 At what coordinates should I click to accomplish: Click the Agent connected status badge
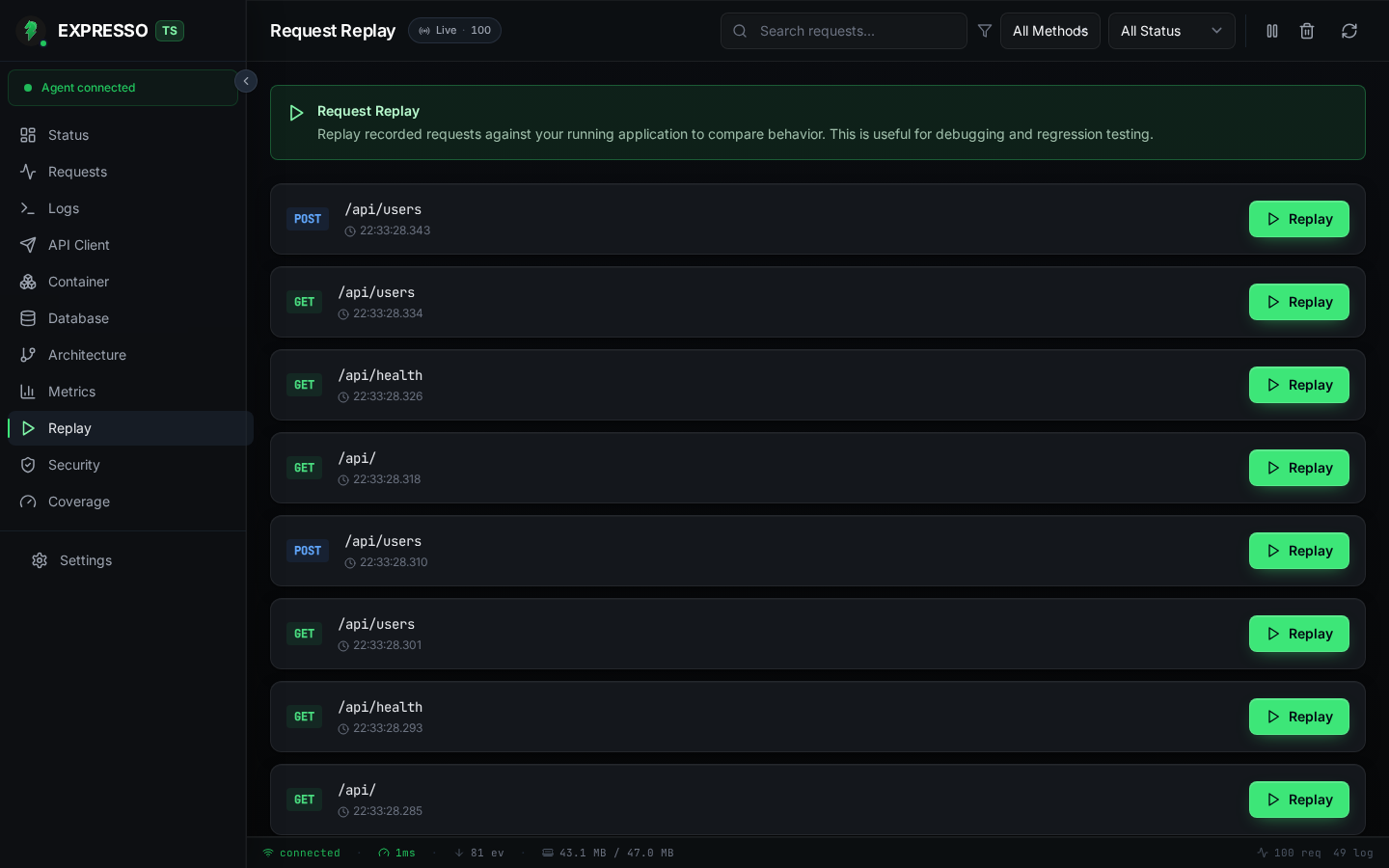point(123,88)
